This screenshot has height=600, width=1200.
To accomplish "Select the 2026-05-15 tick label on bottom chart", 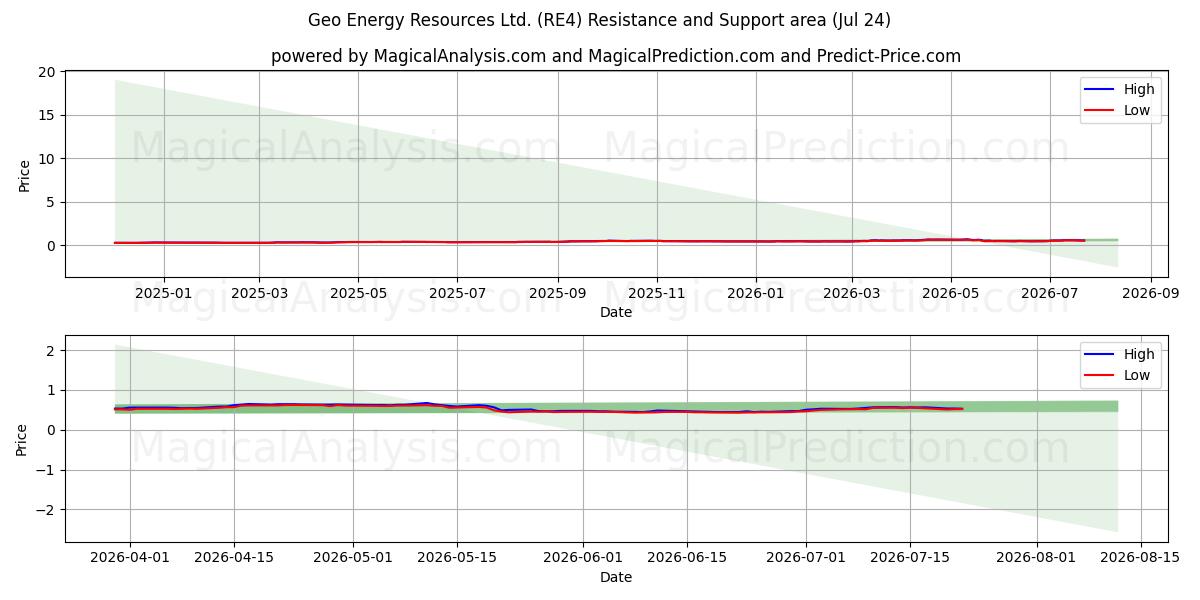I will point(457,558).
